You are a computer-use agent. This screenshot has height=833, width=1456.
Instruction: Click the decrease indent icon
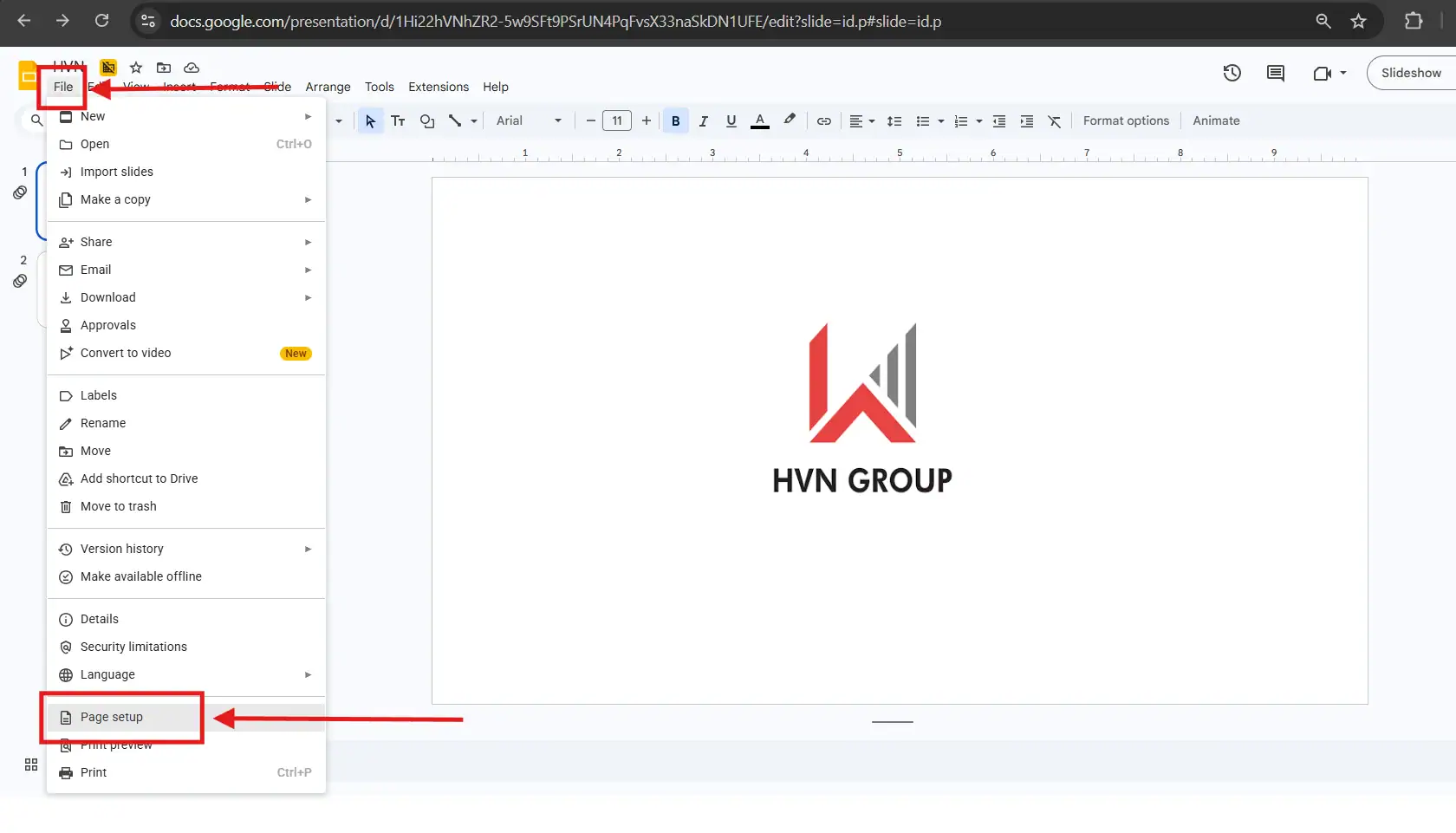(x=998, y=121)
